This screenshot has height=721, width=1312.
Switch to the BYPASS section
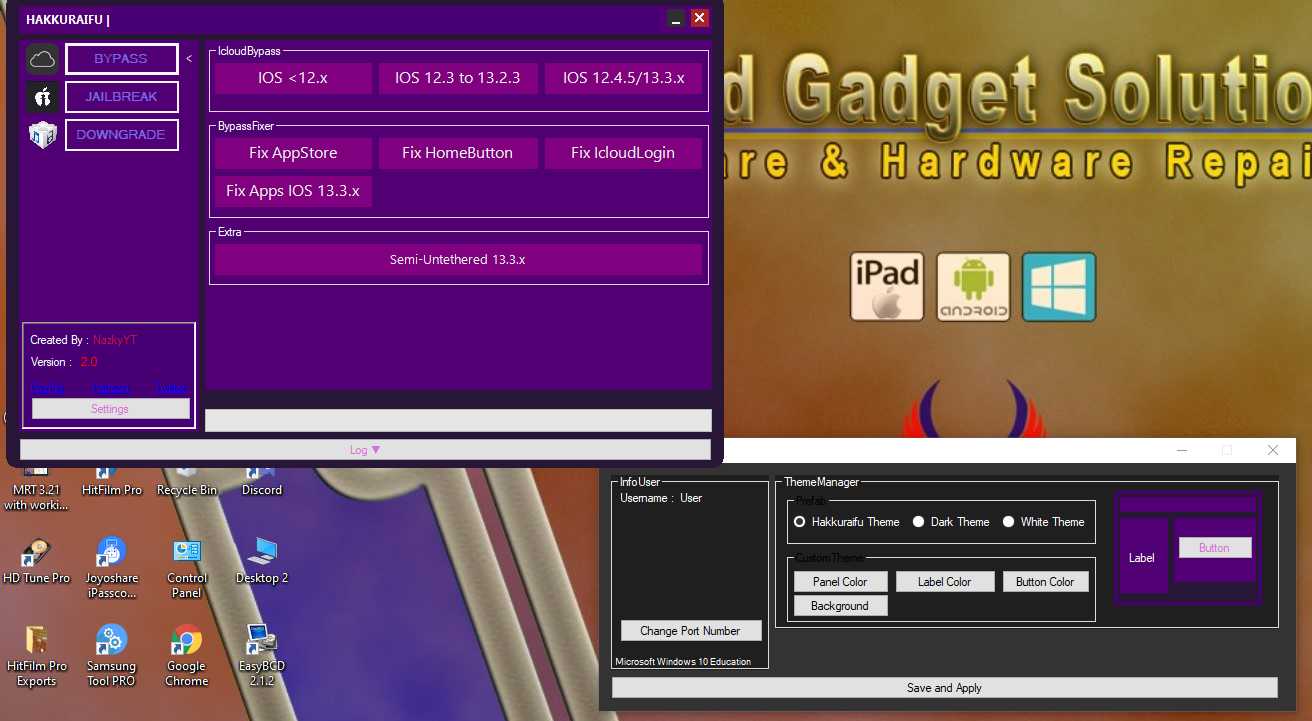click(121, 59)
